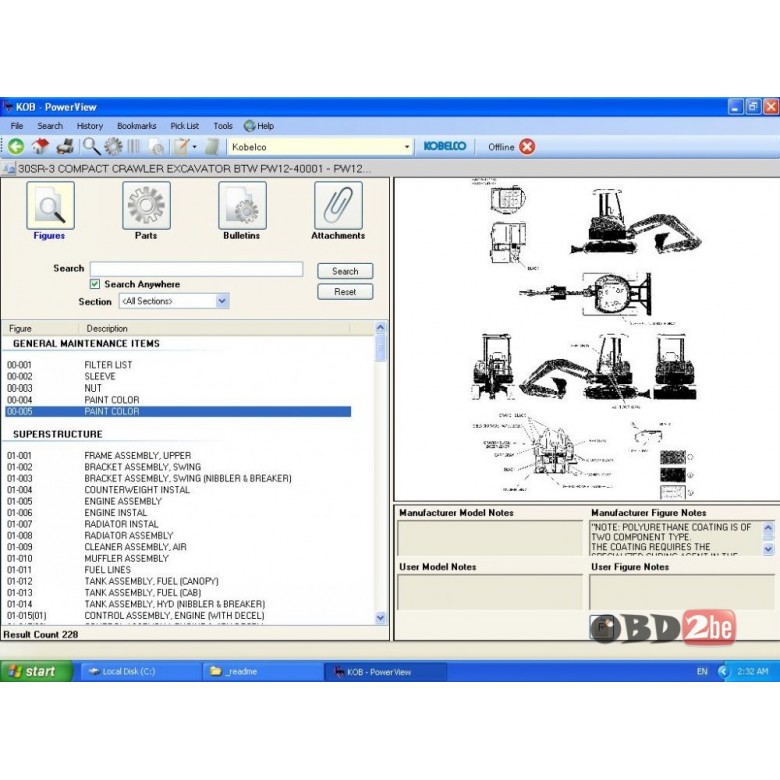
Task: Click the figure list scrollbar thumb
Action: (380, 348)
